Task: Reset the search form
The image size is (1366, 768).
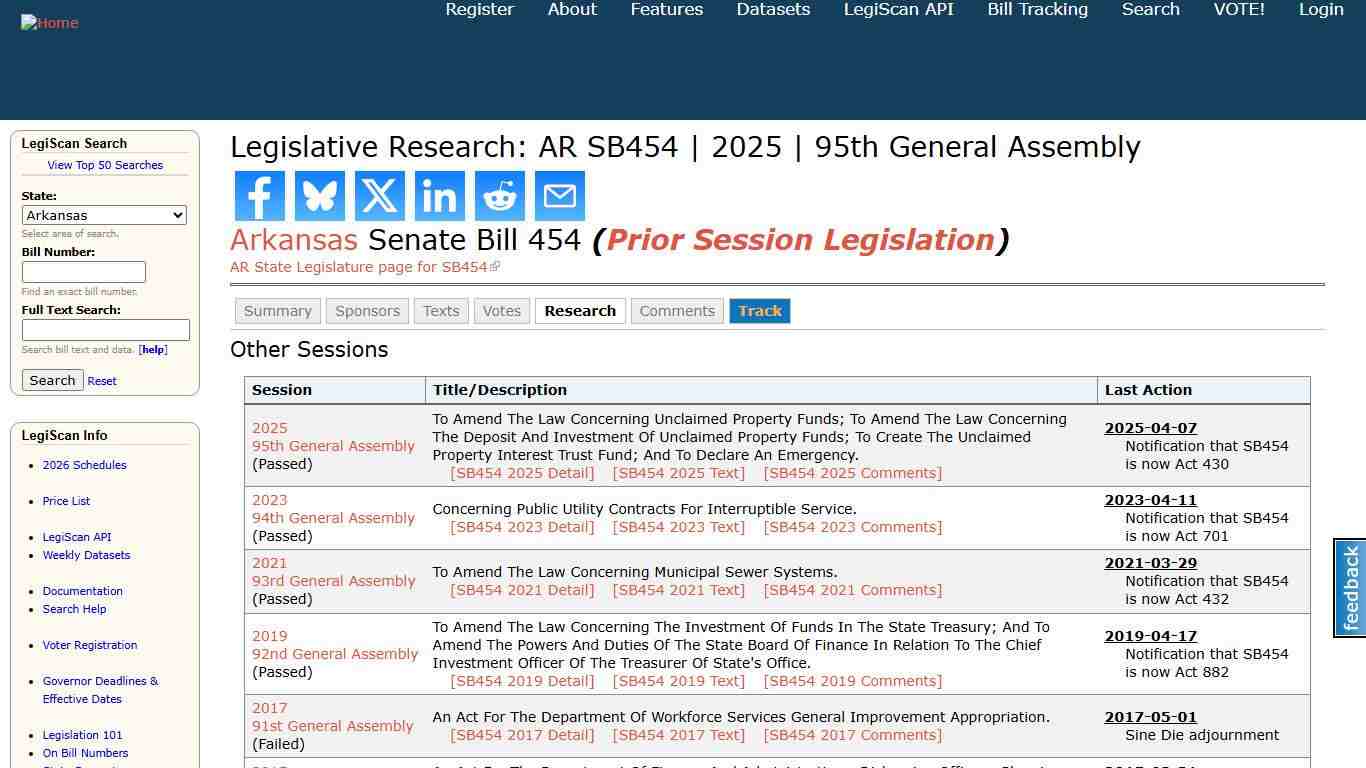Action: pyautogui.click(x=101, y=380)
